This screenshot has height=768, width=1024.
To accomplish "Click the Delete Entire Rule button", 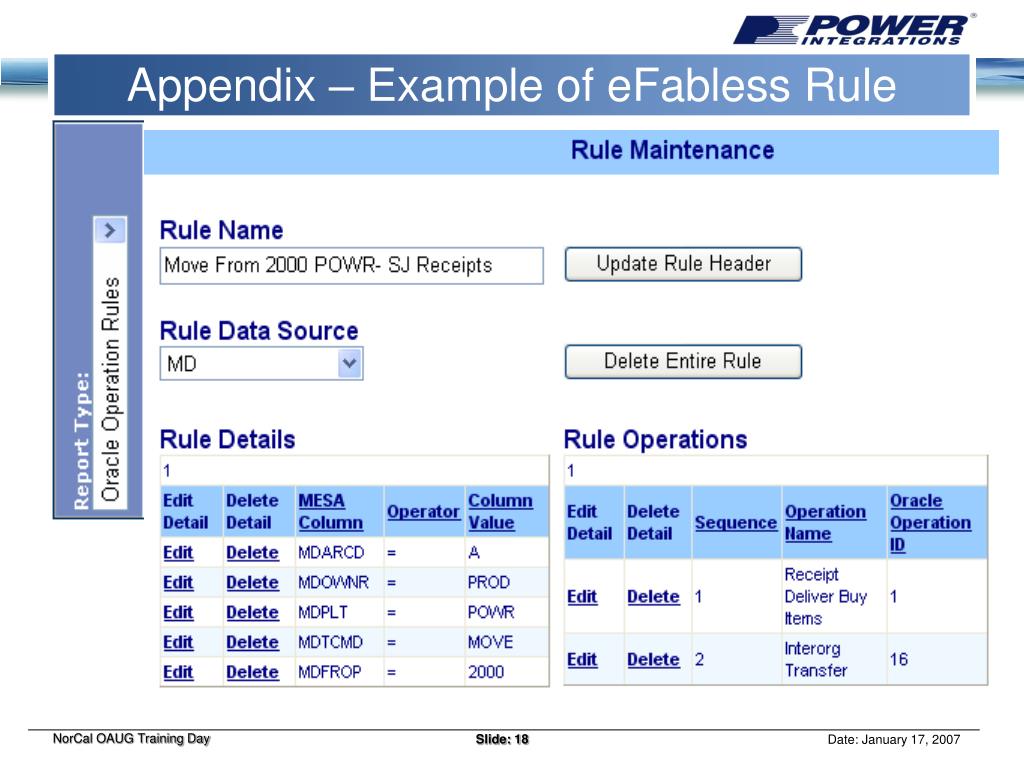I will tap(683, 361).
